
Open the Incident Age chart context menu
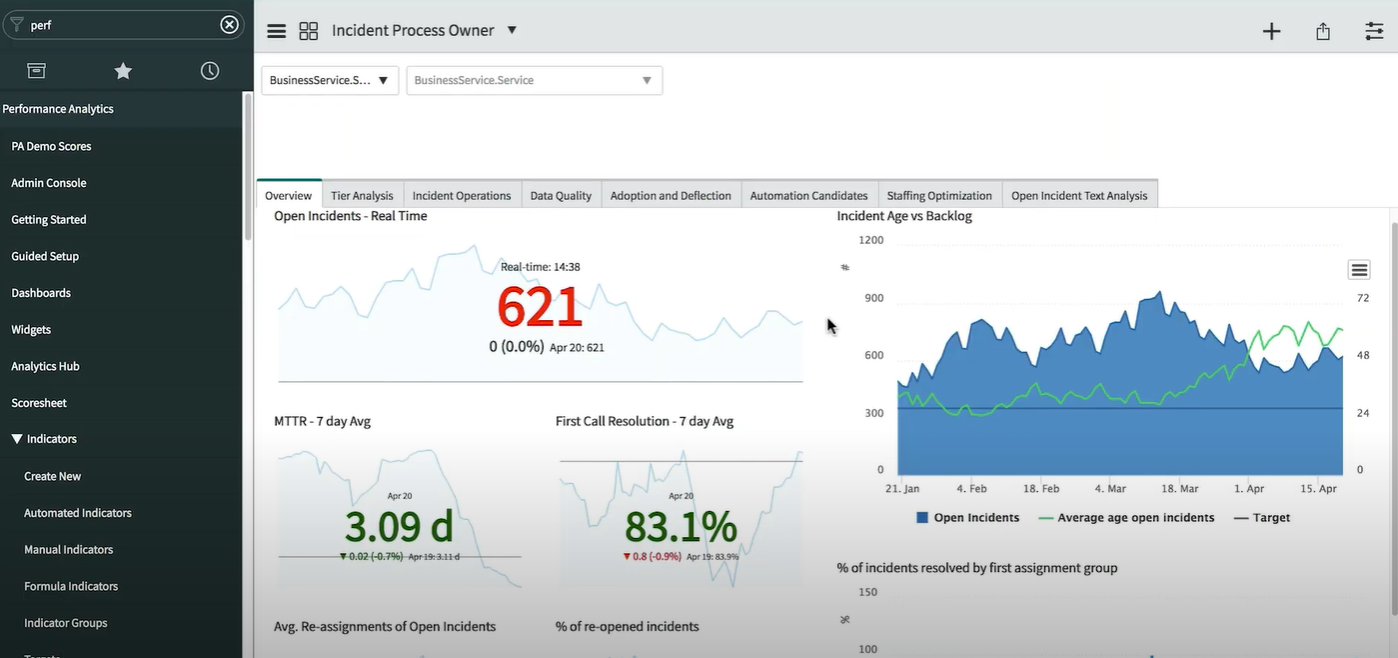(1359, 270)
